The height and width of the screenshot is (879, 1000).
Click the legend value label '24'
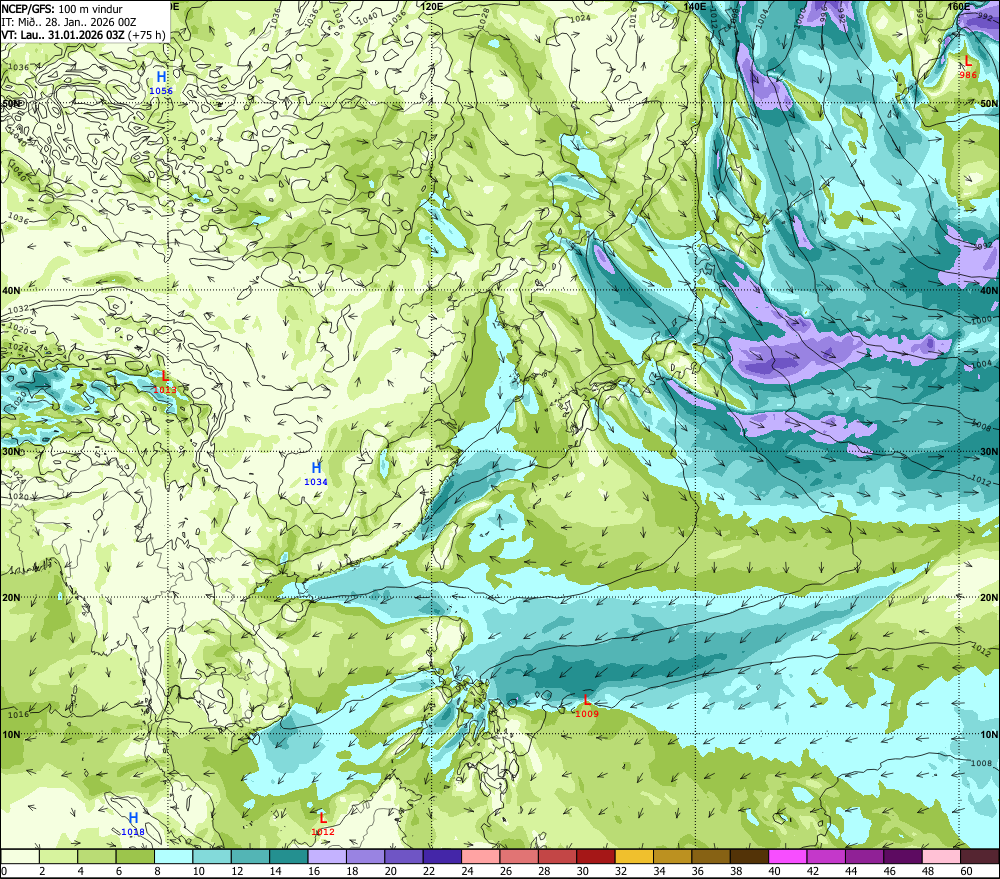point(467,871)
